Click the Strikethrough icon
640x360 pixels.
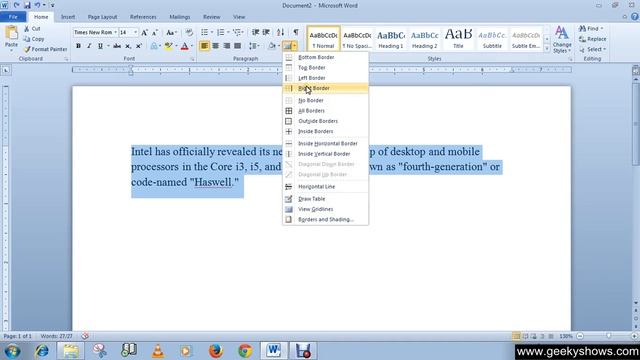tap(117, 46)
